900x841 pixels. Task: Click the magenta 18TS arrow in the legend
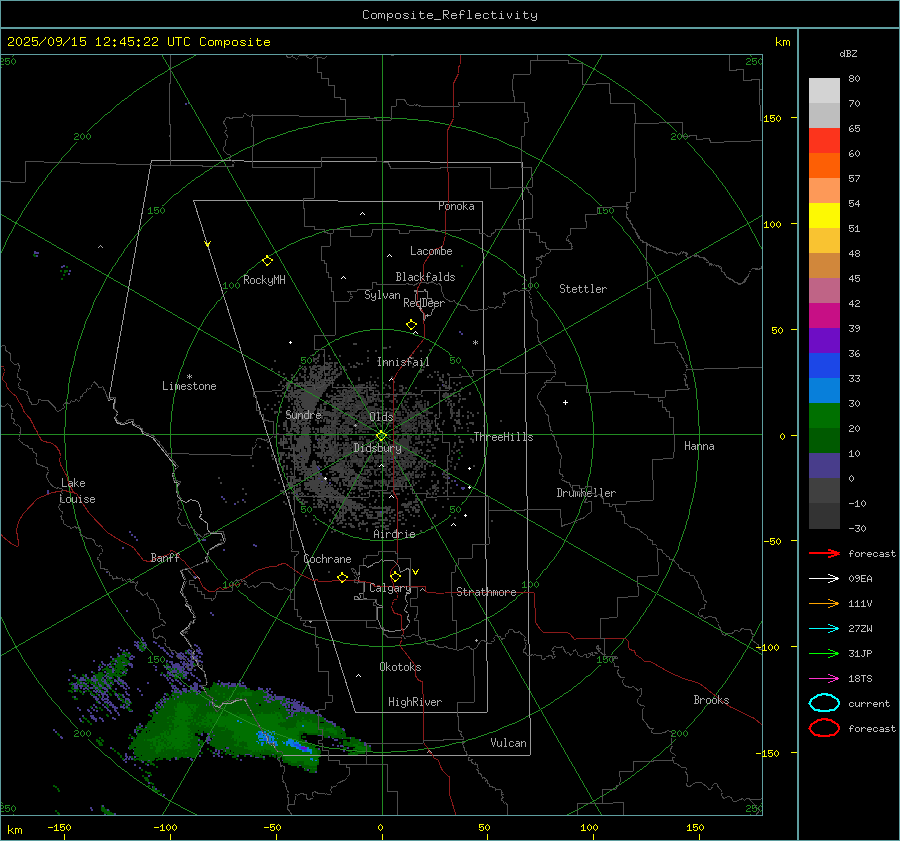(x=824, y=679)
